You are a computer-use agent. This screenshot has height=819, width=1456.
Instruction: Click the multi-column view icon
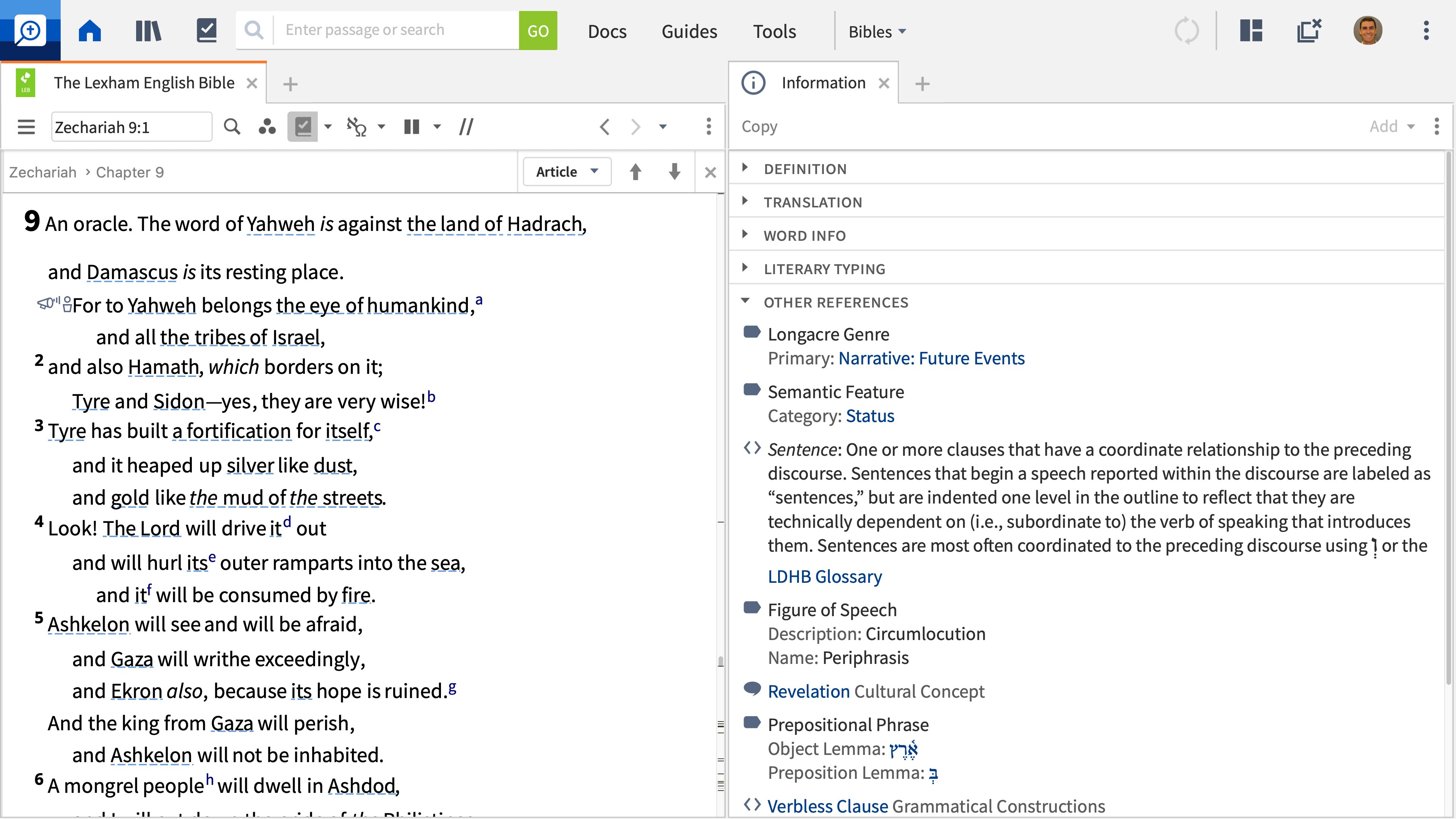[412, 127]
